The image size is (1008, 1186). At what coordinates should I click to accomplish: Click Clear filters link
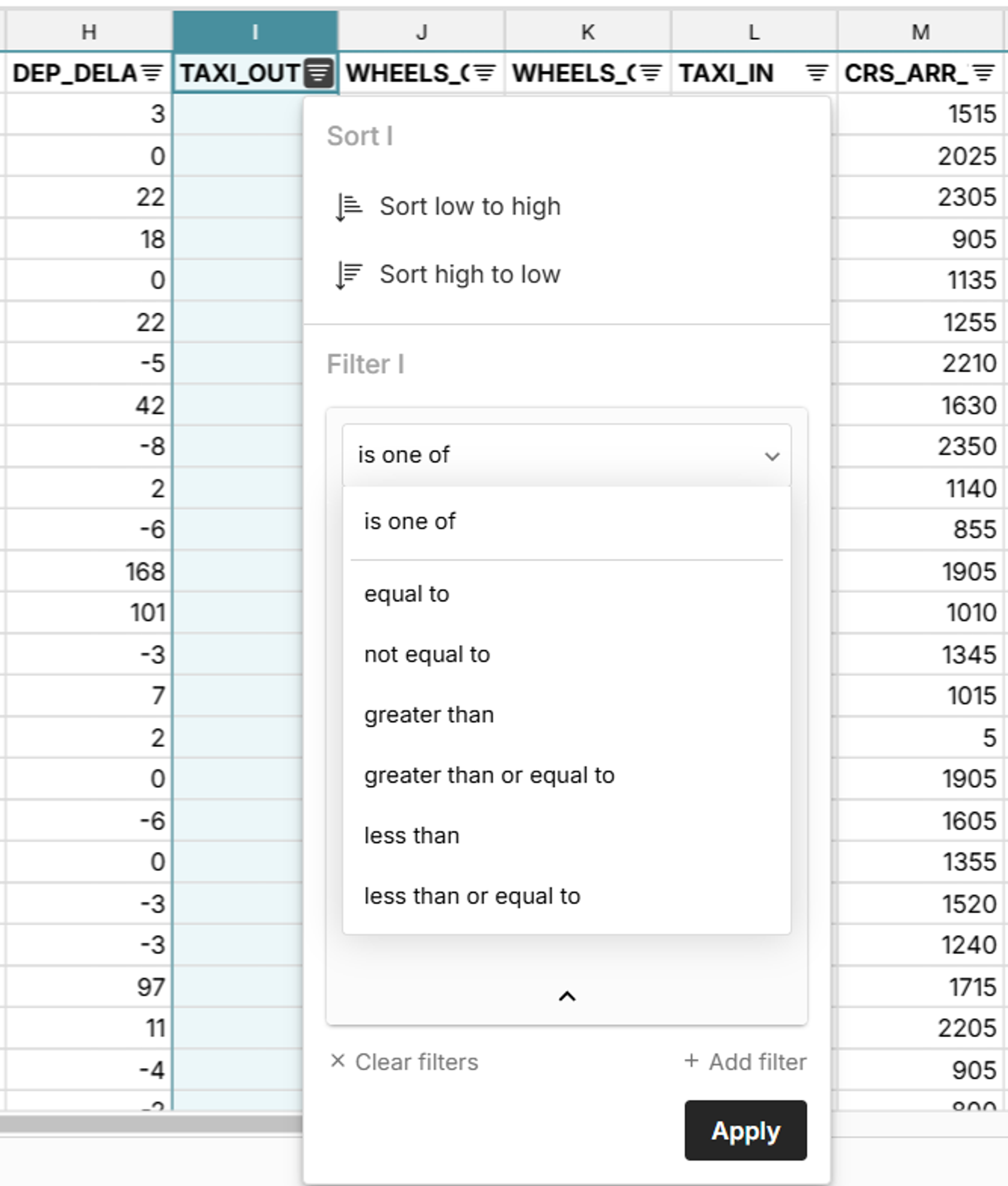405,1062
